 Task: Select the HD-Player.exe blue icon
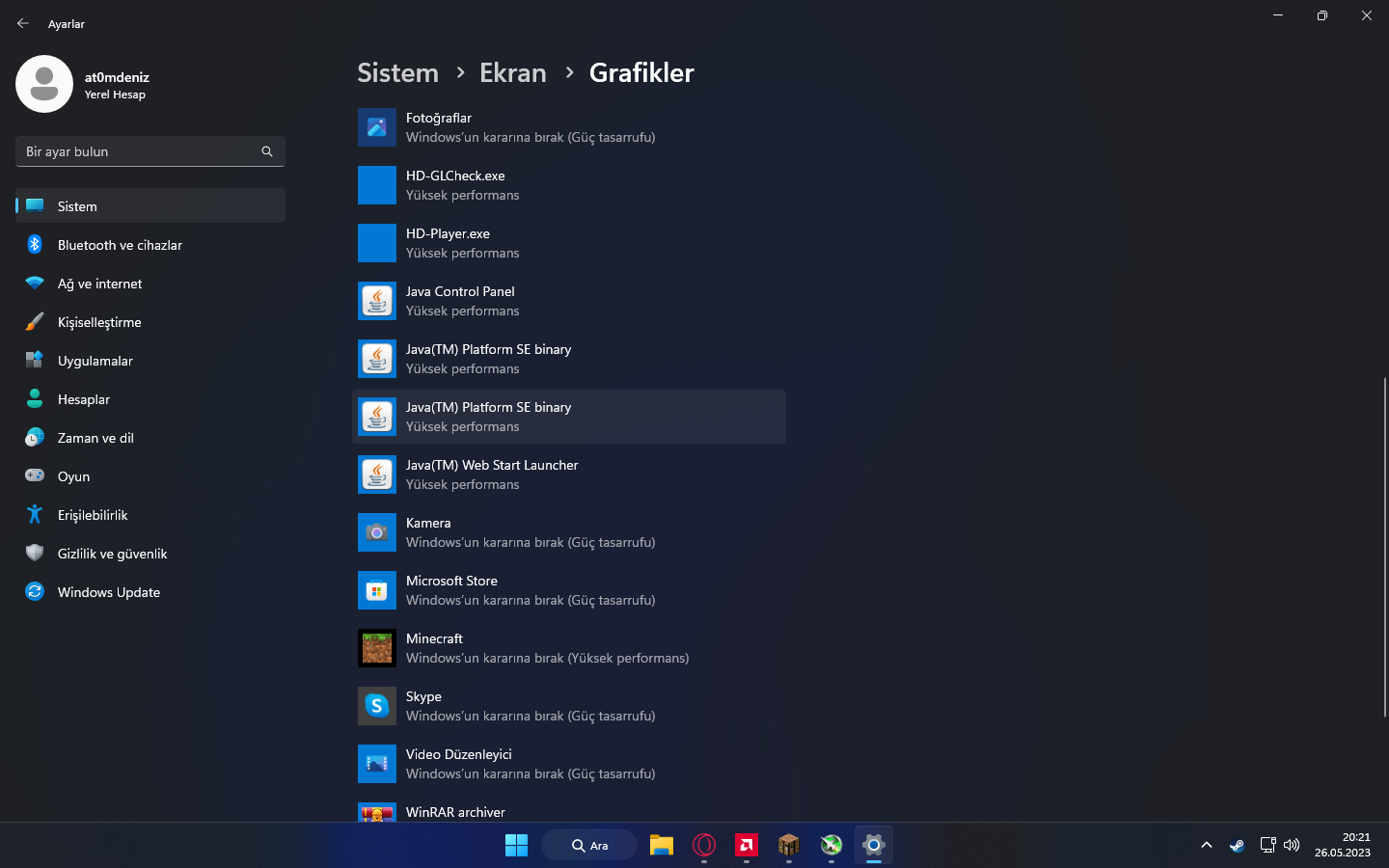377,243
